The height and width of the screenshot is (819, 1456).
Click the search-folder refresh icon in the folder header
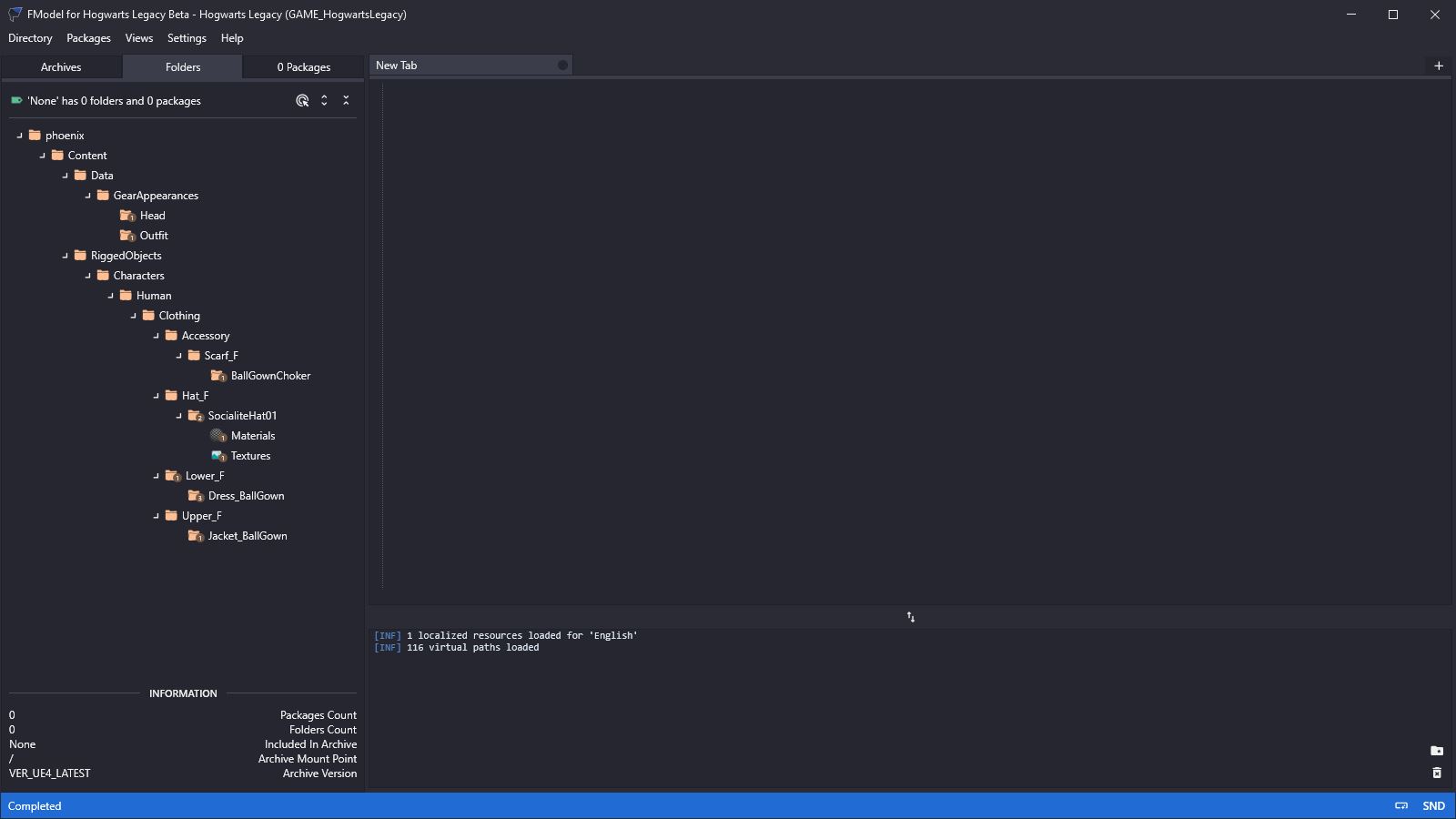pyautogui.click(x=302, y=101)
